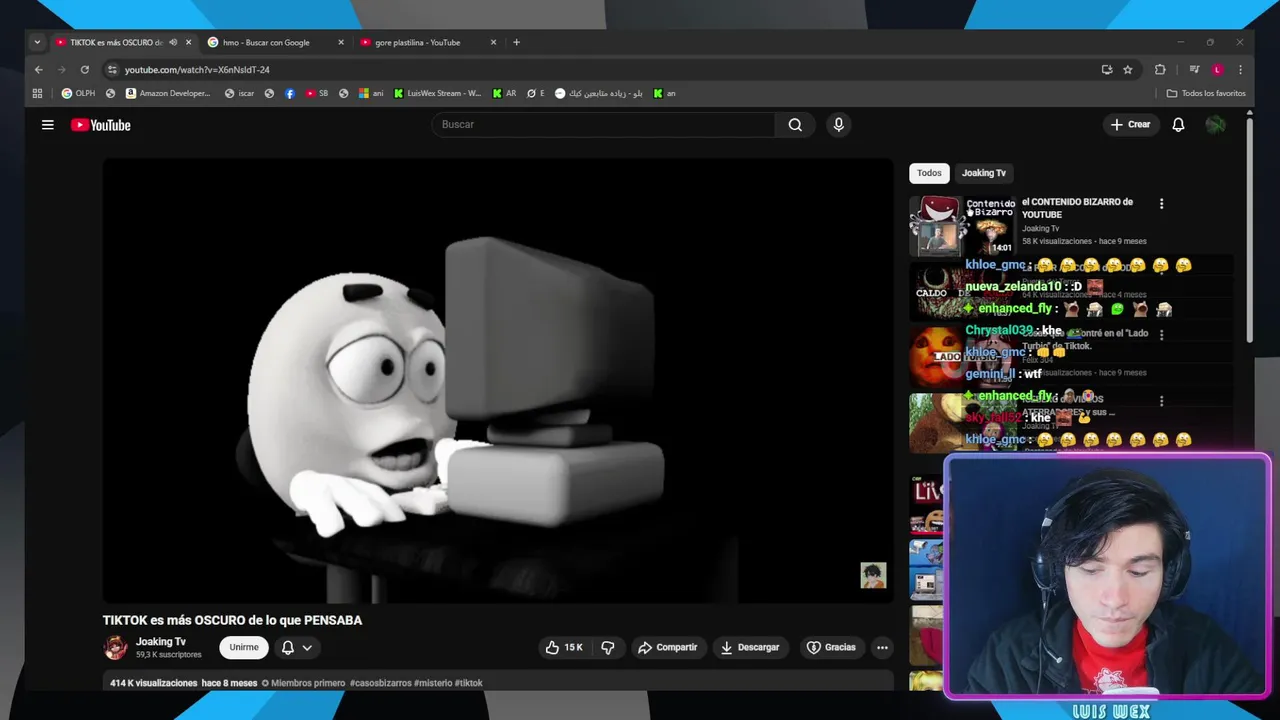The image size is (1280, 720).
Task: Open the YouTube hamburger guide menu
Action: pyautogui.click(x=47, y=125)
